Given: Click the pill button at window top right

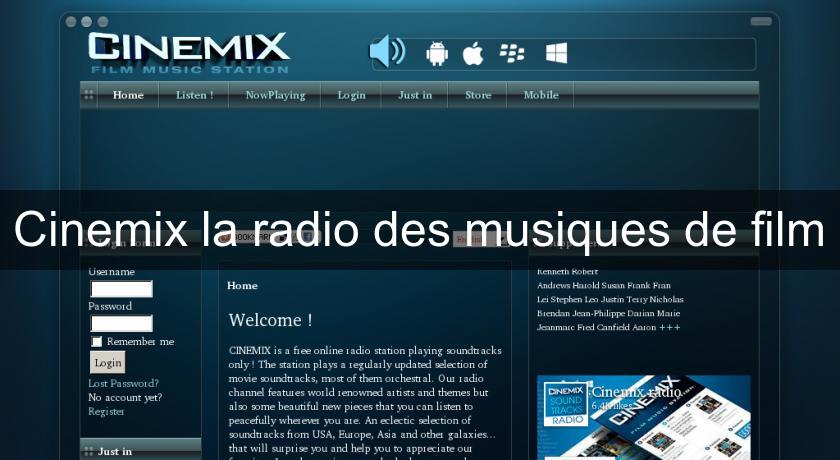Looking at the screenshot, I should coord(761,21).
